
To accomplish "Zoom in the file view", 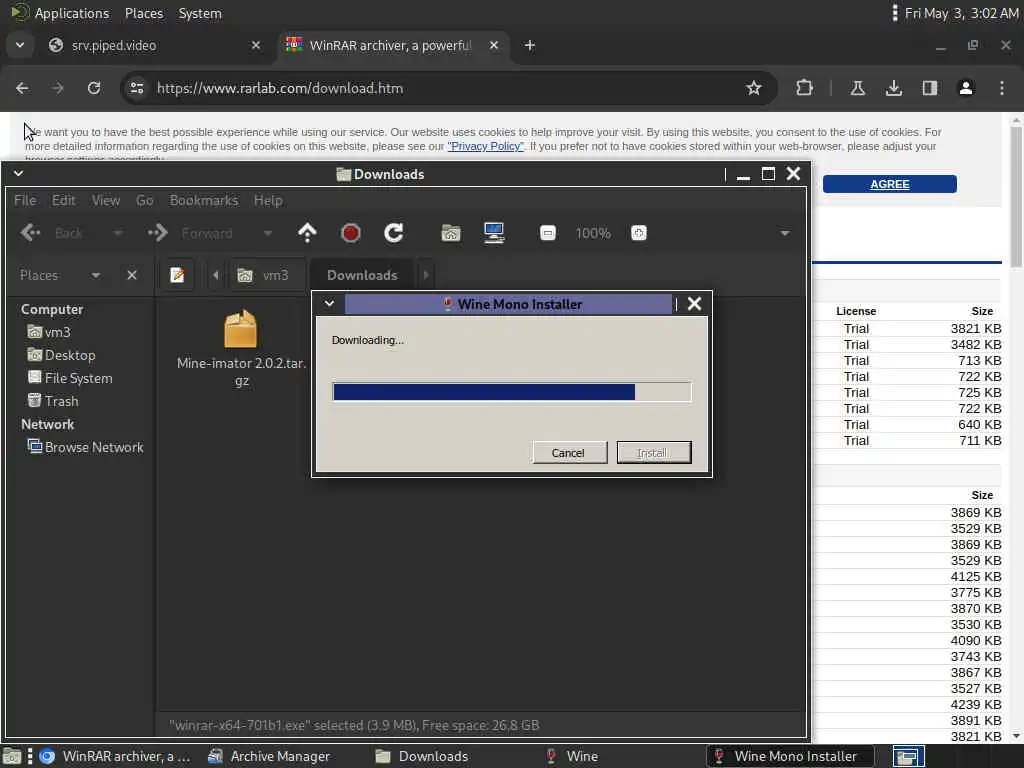I will (639, 233).
